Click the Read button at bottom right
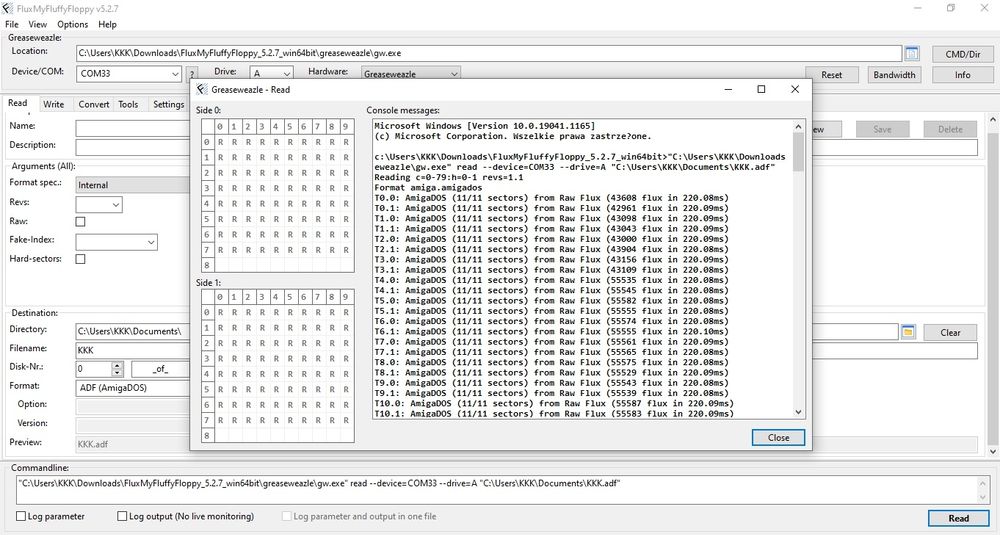Image resolution: width=1000 pixels, height=535 pixels. tap(959, 518)
